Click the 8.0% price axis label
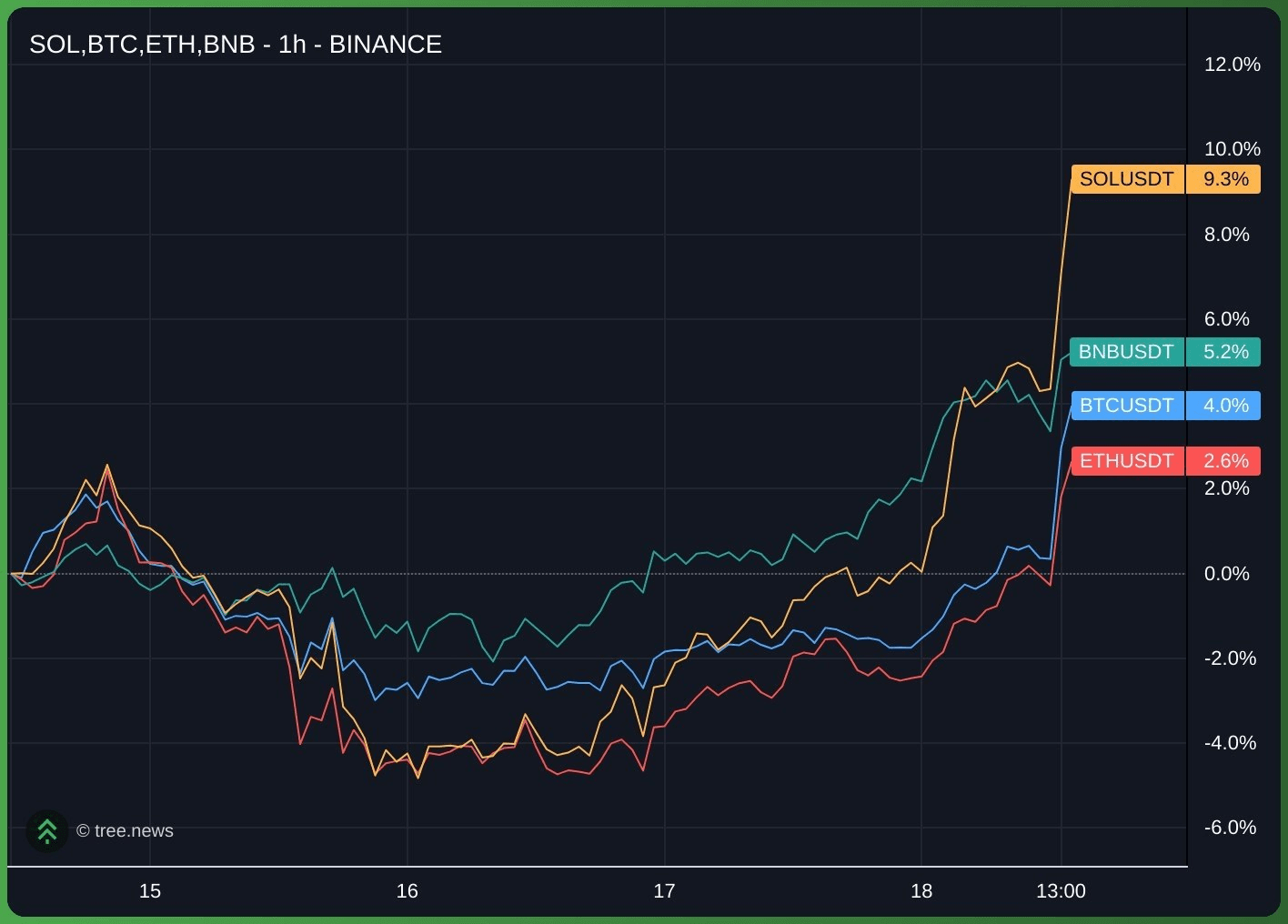The height and width of the screenshot is (924, 1288). click(1226, 235)
